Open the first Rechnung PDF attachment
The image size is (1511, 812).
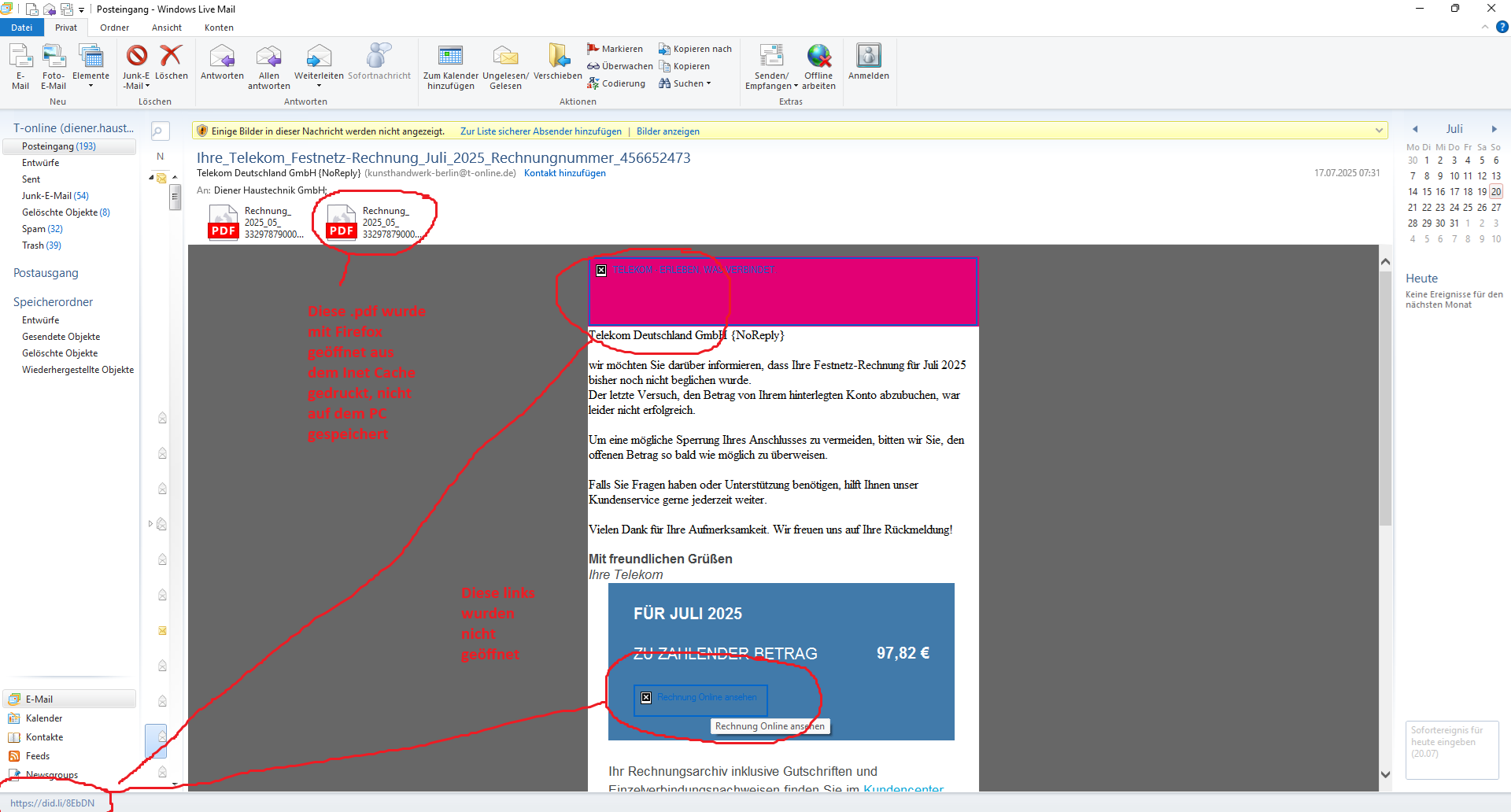coord(256,223)
